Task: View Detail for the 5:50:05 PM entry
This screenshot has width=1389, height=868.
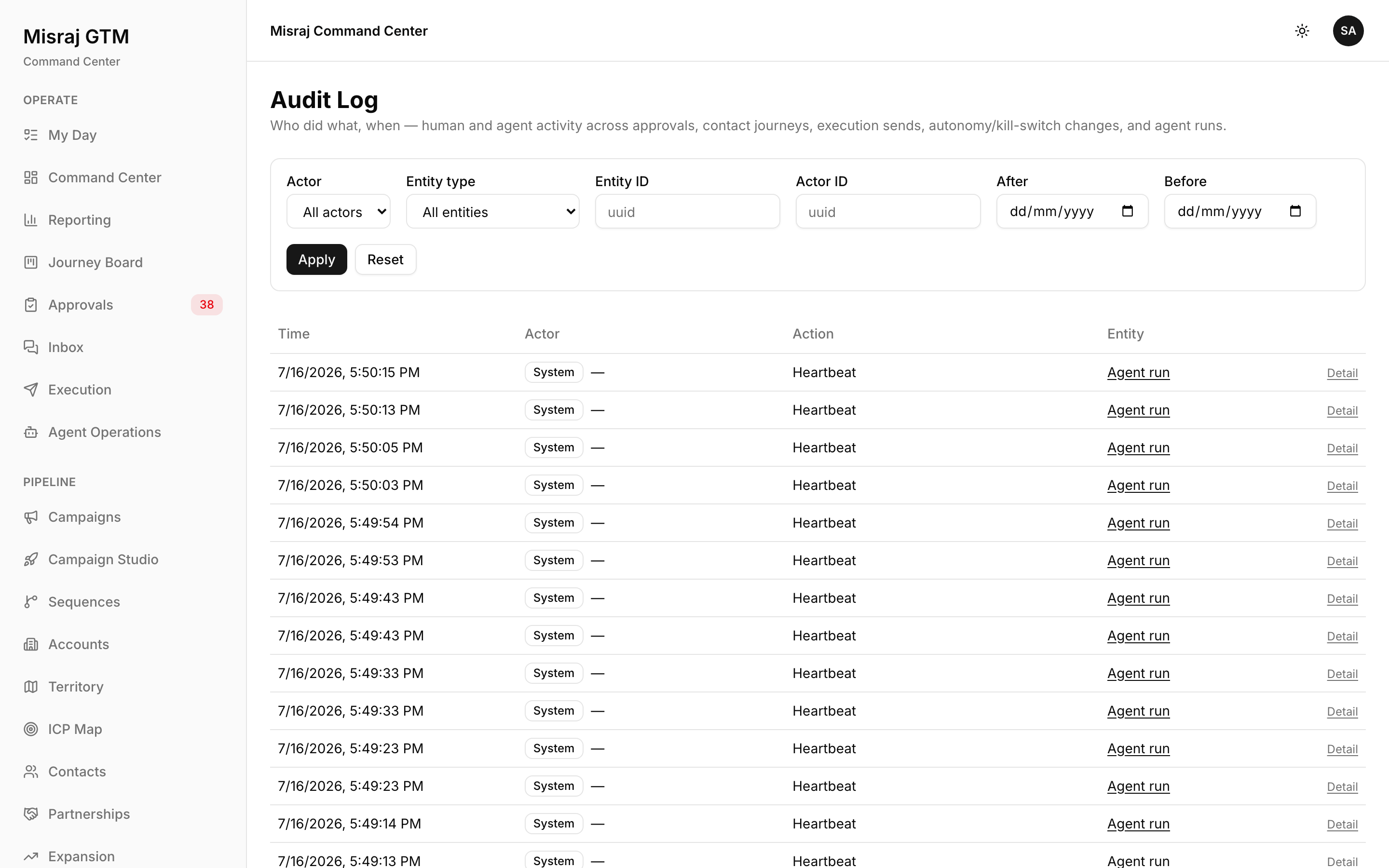Action: pos(1342,448)
